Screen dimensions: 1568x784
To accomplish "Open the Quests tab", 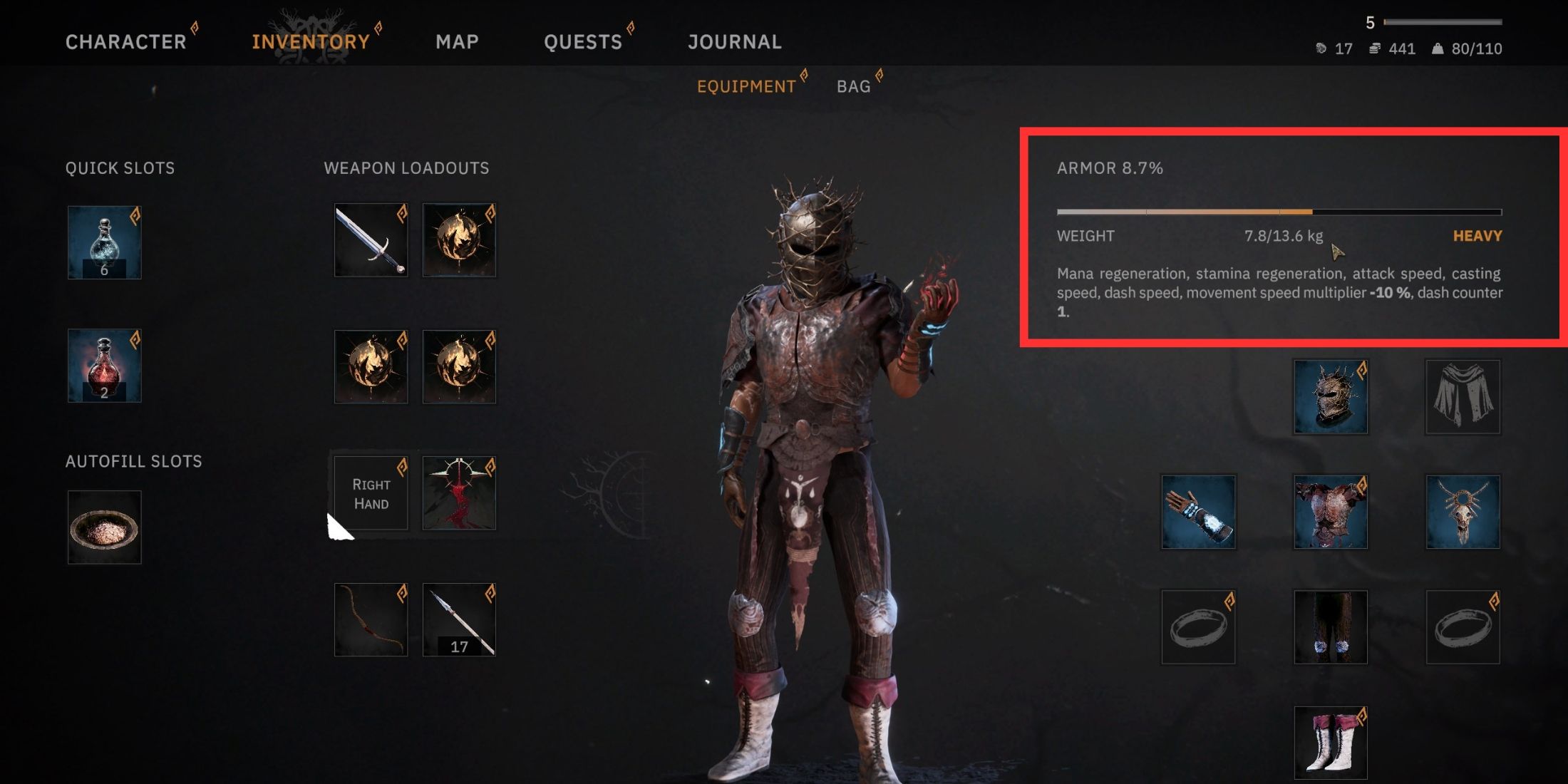I will tap(583, 42).
